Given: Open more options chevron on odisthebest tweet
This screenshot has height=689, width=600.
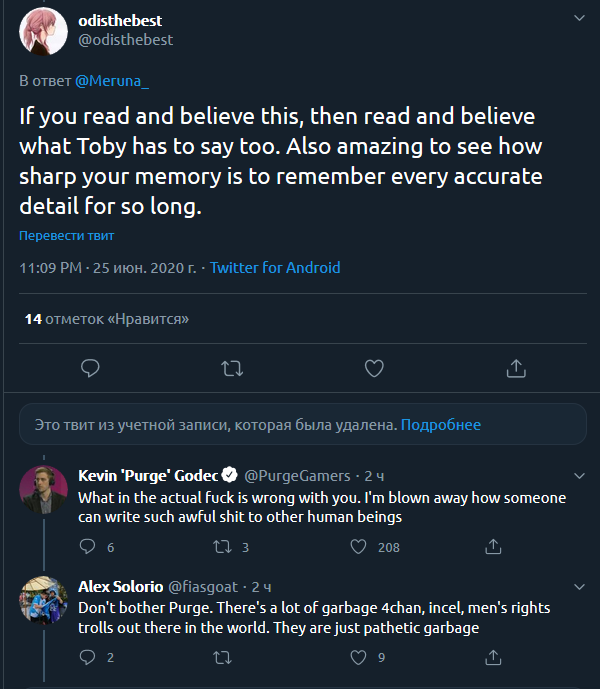Looking at the screenshot, I should [x=579, y=19].
